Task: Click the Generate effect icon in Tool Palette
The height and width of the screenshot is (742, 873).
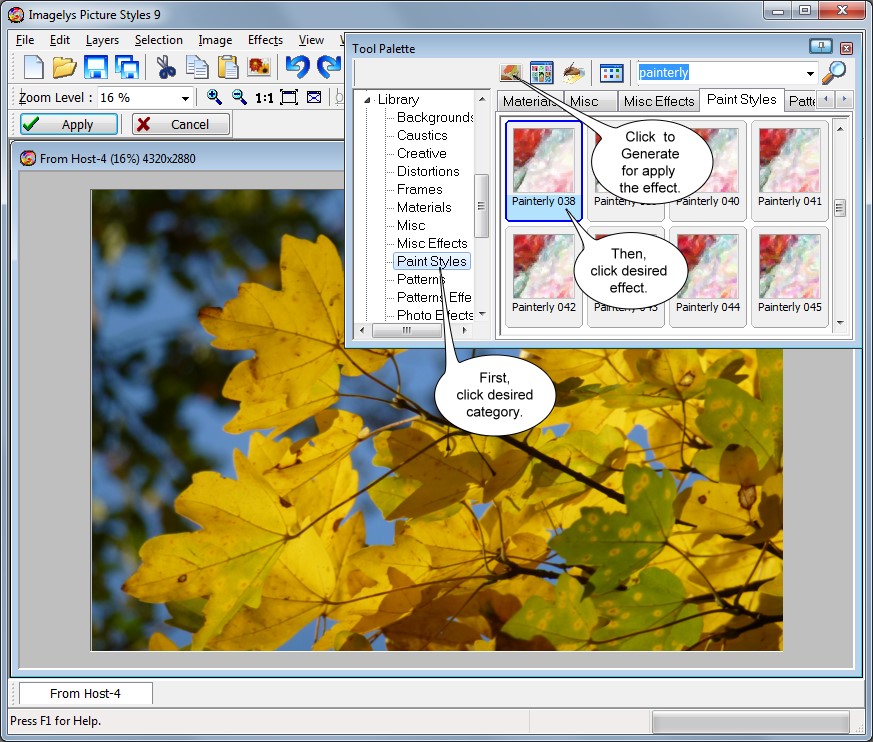Action: [x=511, y=72]
